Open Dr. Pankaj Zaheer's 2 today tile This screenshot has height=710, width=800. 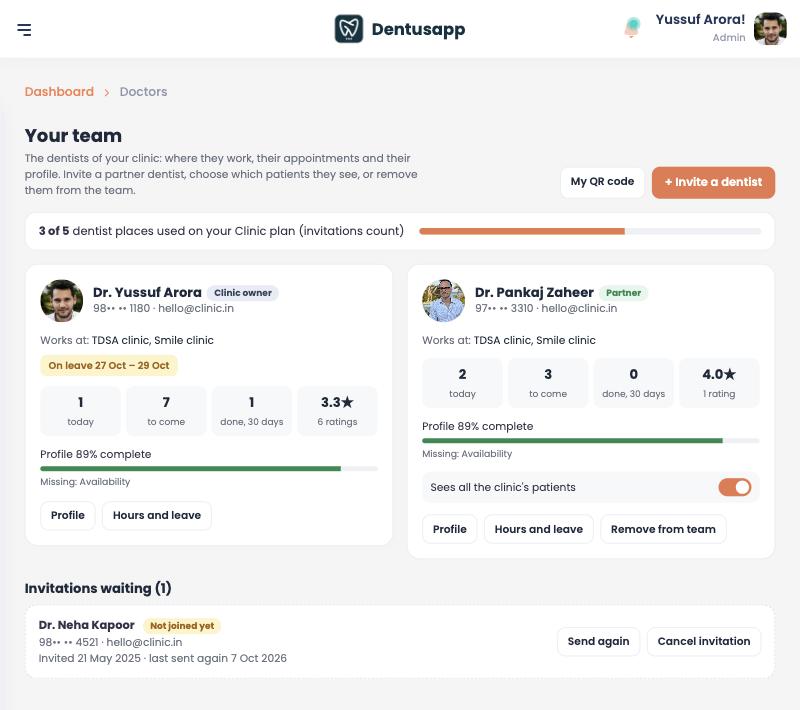(x=462, y=383)
